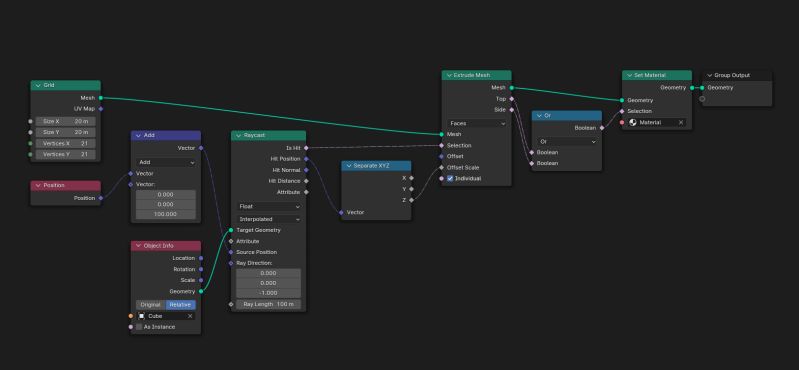Click the Separate XYZ Vector input socket
This screenshot has width=799, height=370.
tap(341, 212)
